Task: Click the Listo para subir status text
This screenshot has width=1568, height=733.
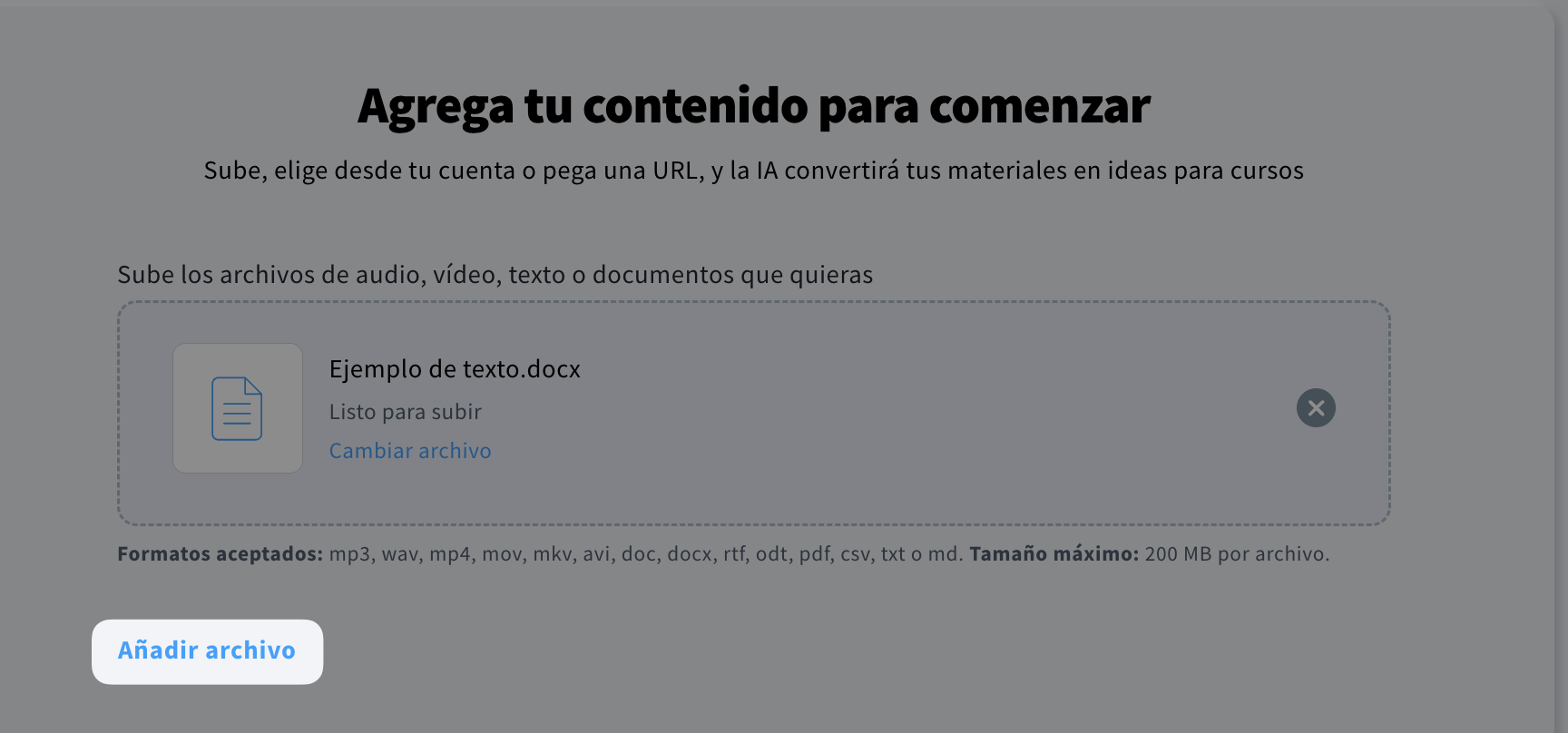Action: coord(405,412)
